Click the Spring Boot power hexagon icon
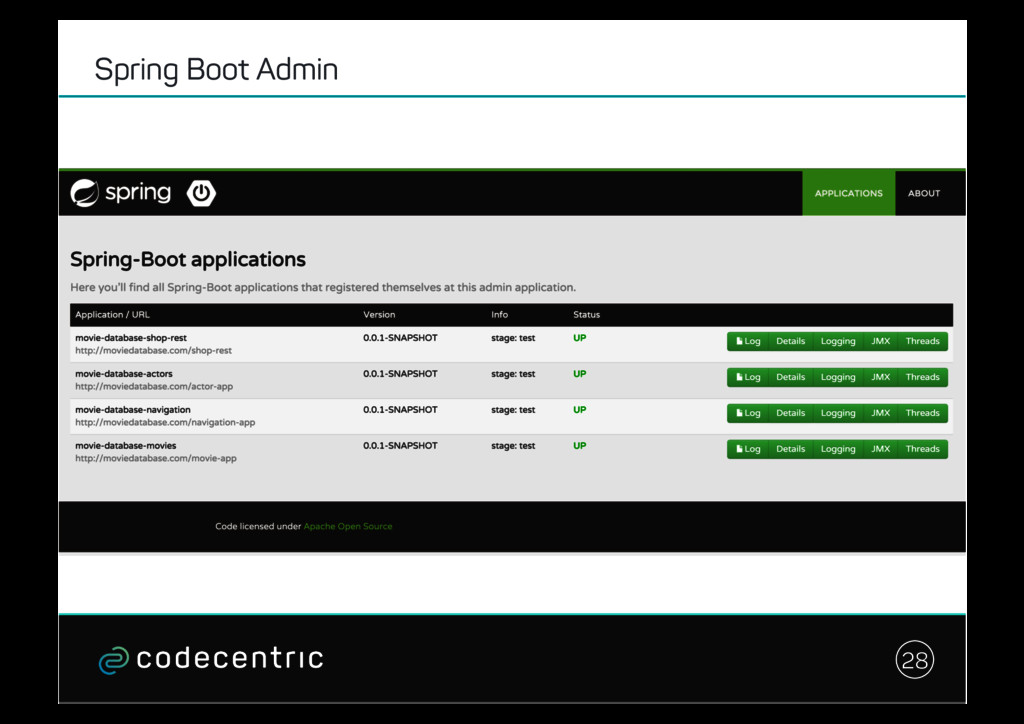Viewport: 1024px width, 724px height. point(201,193)
